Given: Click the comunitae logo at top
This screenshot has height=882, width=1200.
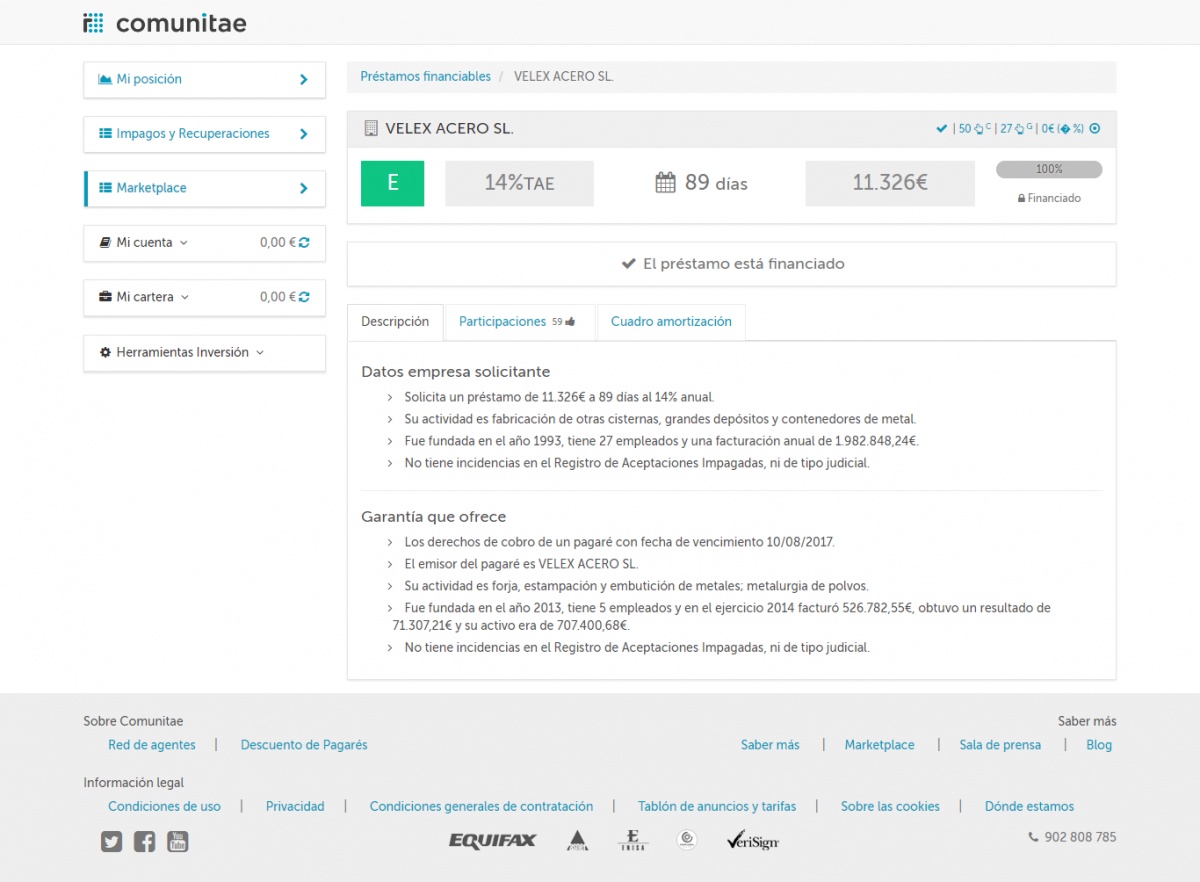Looking at the screenshot, I should tap(165, 23).
